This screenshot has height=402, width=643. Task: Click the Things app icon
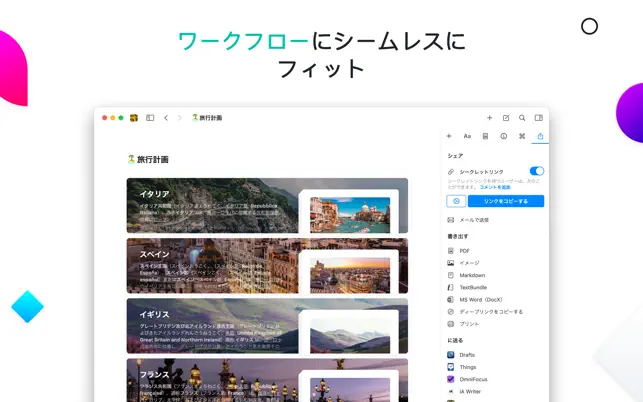click(451, 367)
